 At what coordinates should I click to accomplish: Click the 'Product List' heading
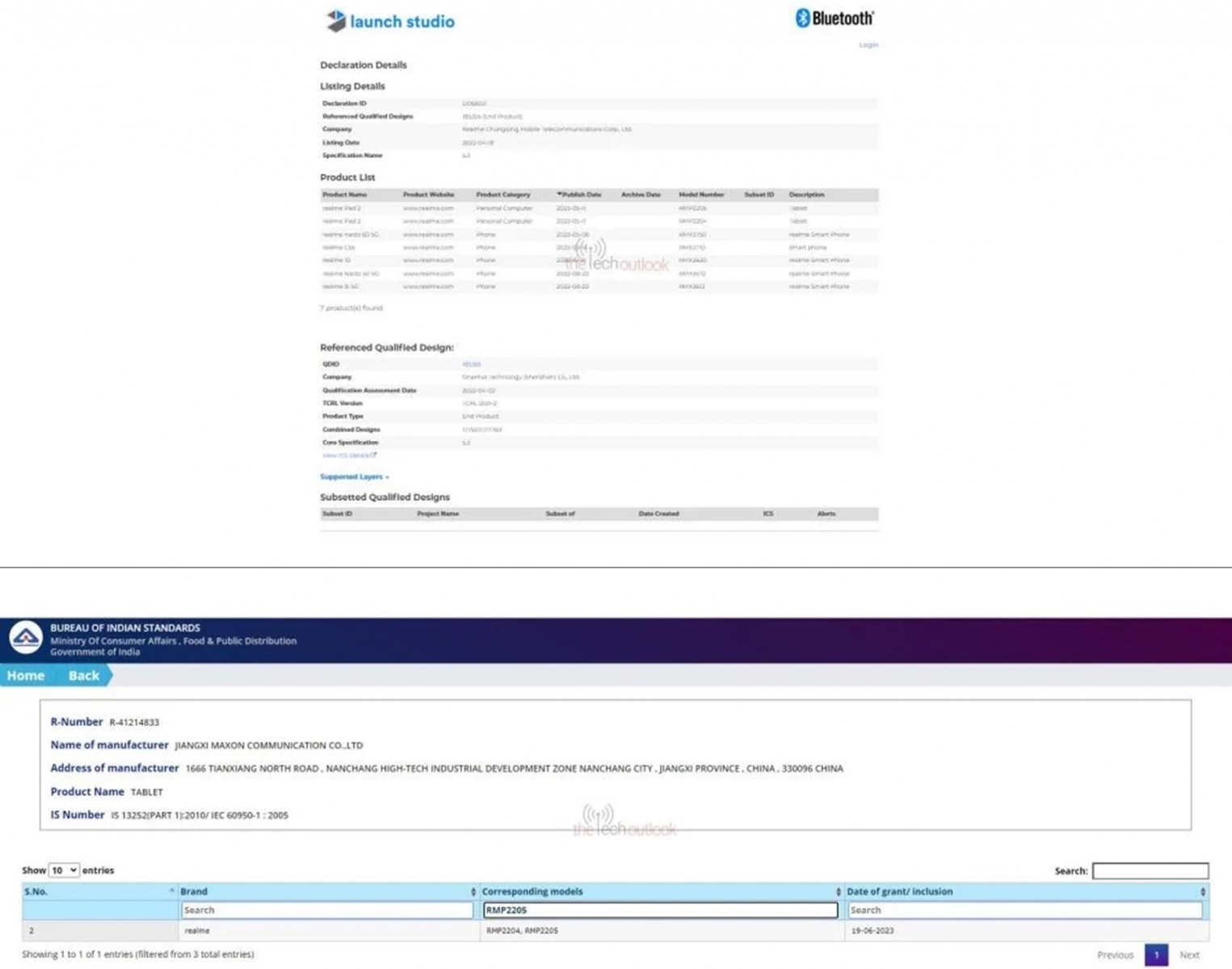[x=347, y=177]
